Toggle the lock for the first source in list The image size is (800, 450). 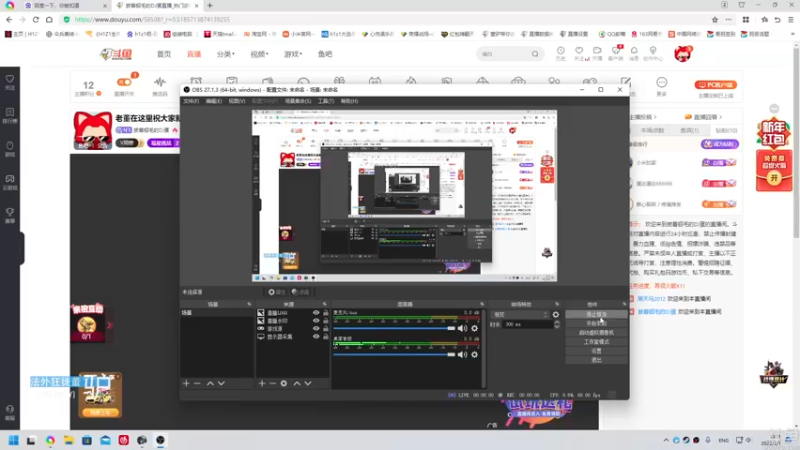coord(326,313)
